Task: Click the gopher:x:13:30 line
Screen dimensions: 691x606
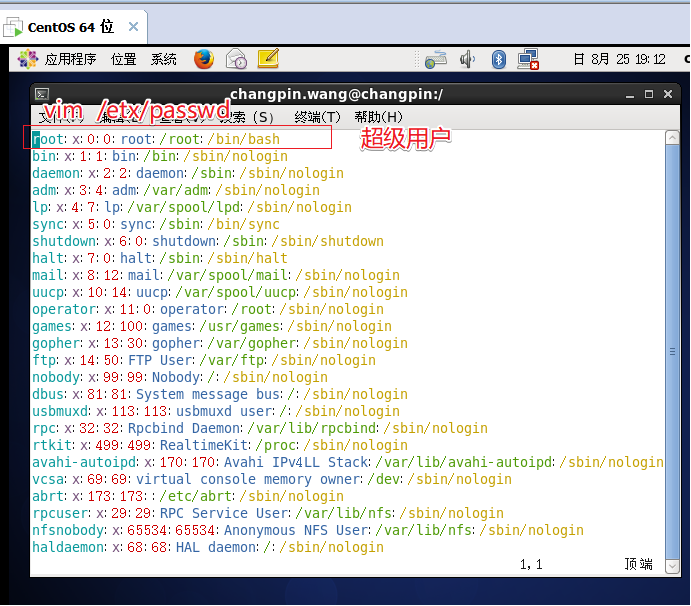Action: pos(220,343)
